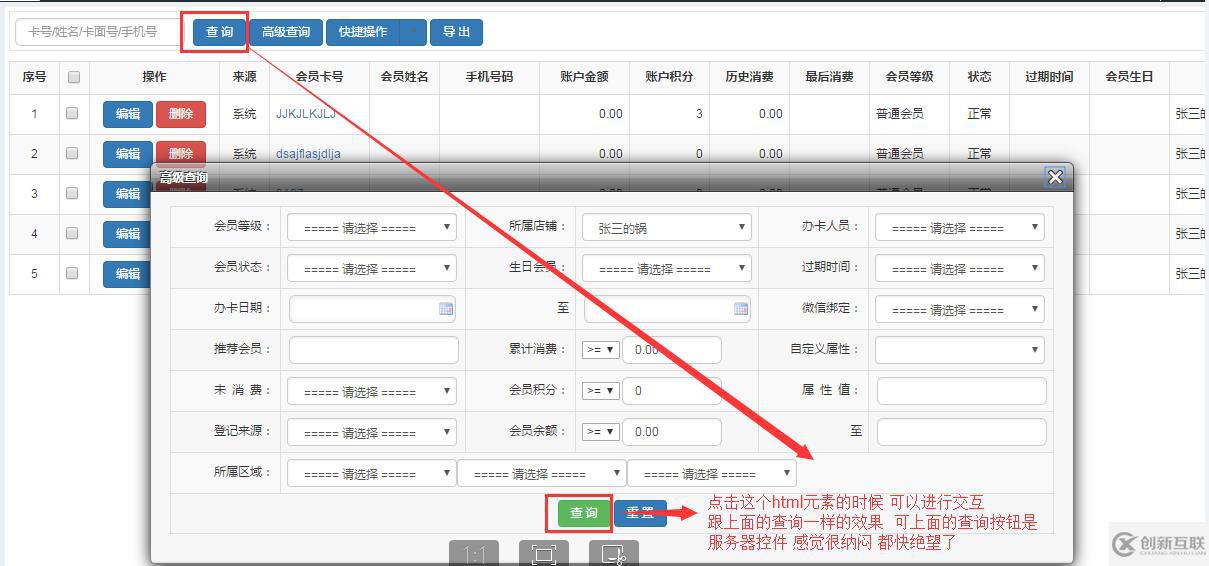Image resolution: width=1209 pixels, height=566 pixels.
Task: Focus the 卡号/姓名/卡面号/手机号 search box
Action: 97,32
